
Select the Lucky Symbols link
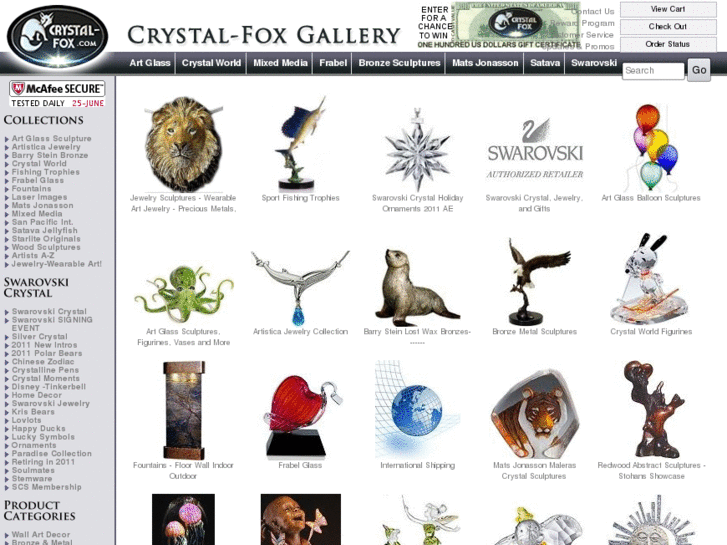43,437
